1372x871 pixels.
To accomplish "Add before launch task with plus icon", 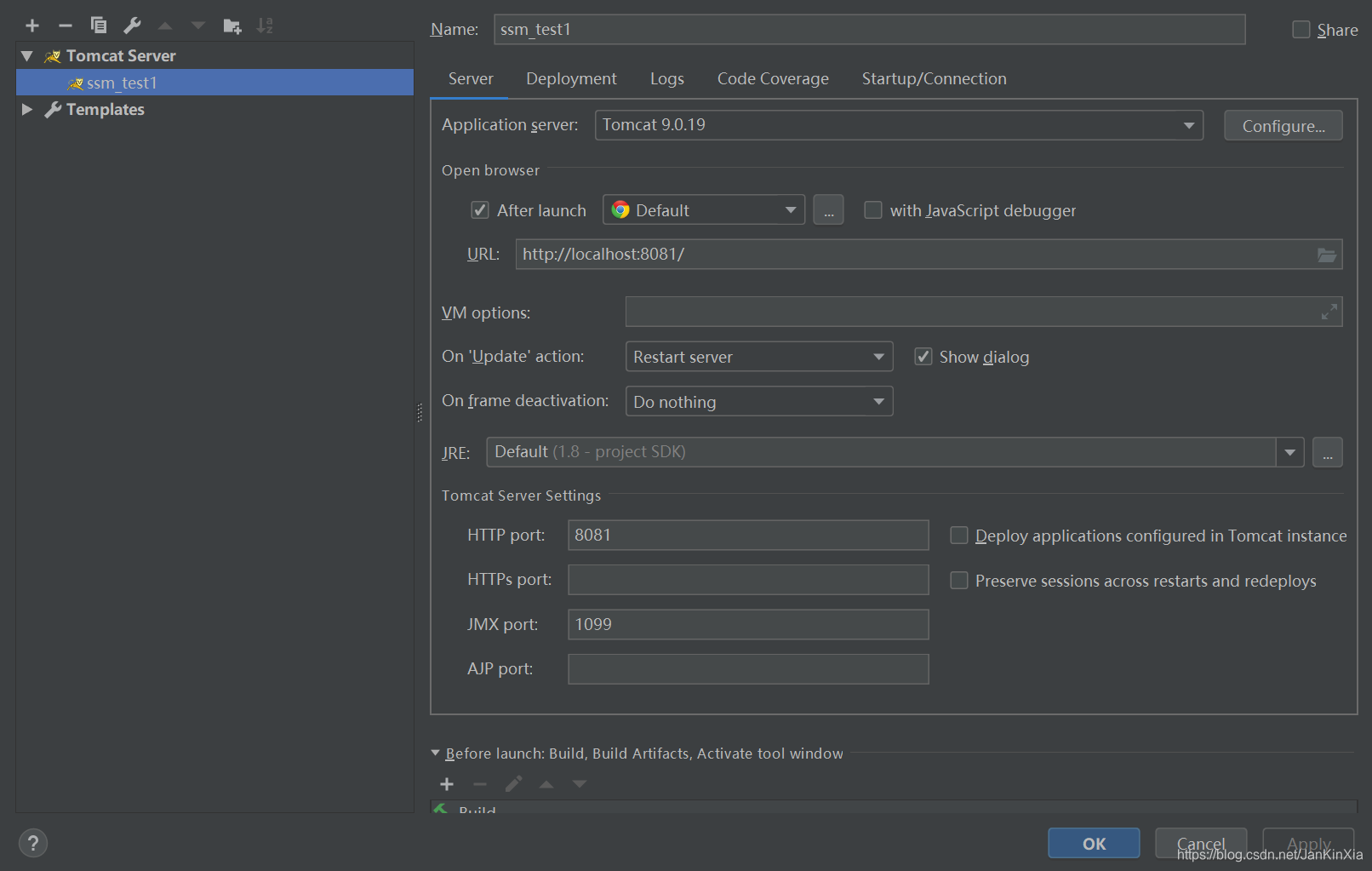I will (x=447, y=784).
